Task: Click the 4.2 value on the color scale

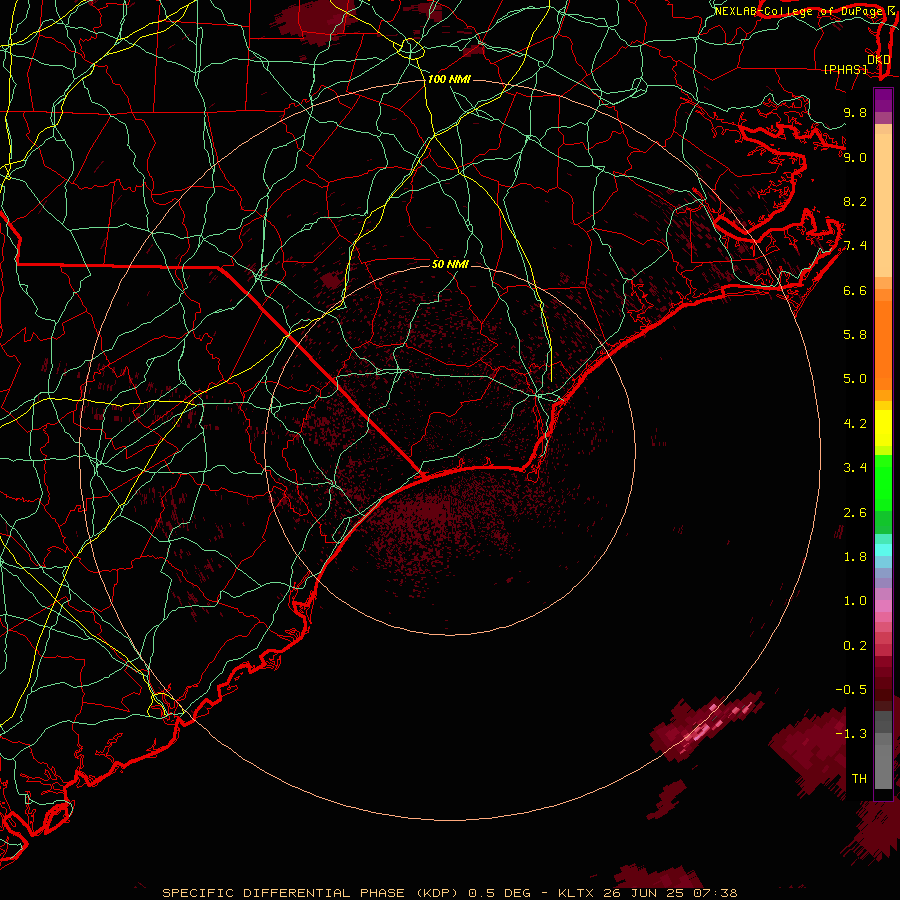Action: (855, 424)
